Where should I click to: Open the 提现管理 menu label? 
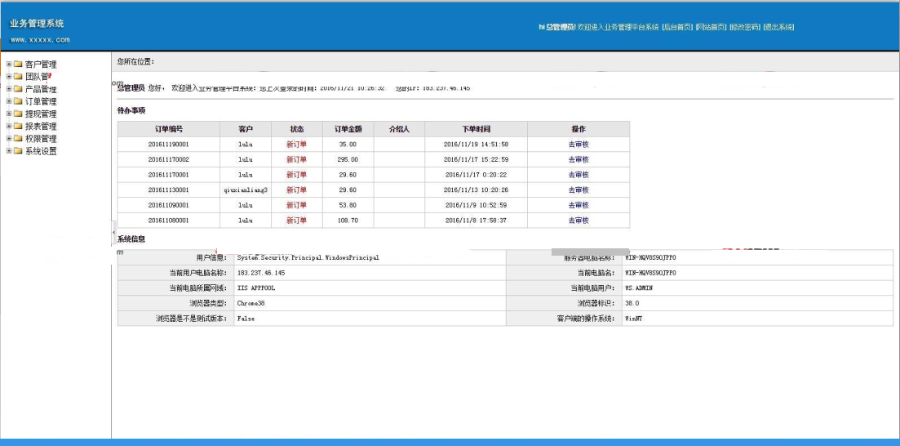(41, 114)
